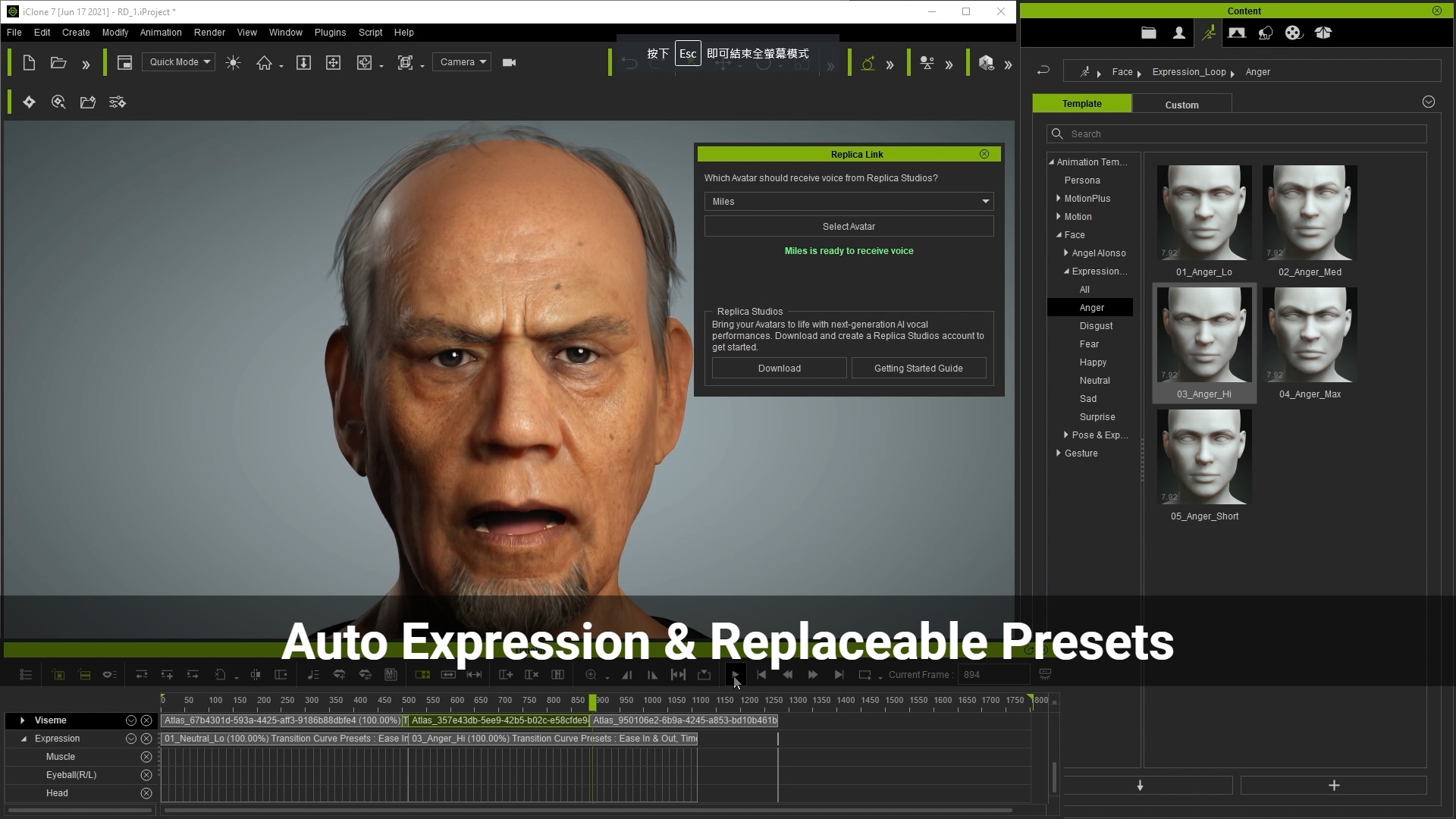Select the Actor tab icon in Content
The width and height of the screenshot is (1456, 819).
click(1178, 33)
